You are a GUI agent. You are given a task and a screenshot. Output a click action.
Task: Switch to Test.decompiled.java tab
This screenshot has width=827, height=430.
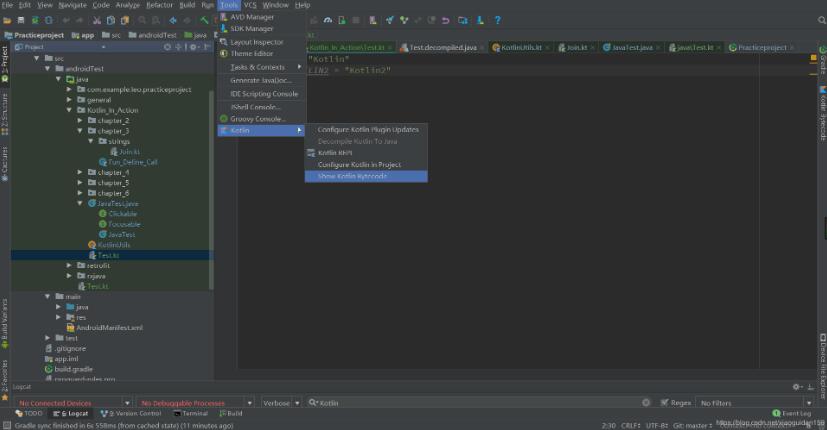442,47
